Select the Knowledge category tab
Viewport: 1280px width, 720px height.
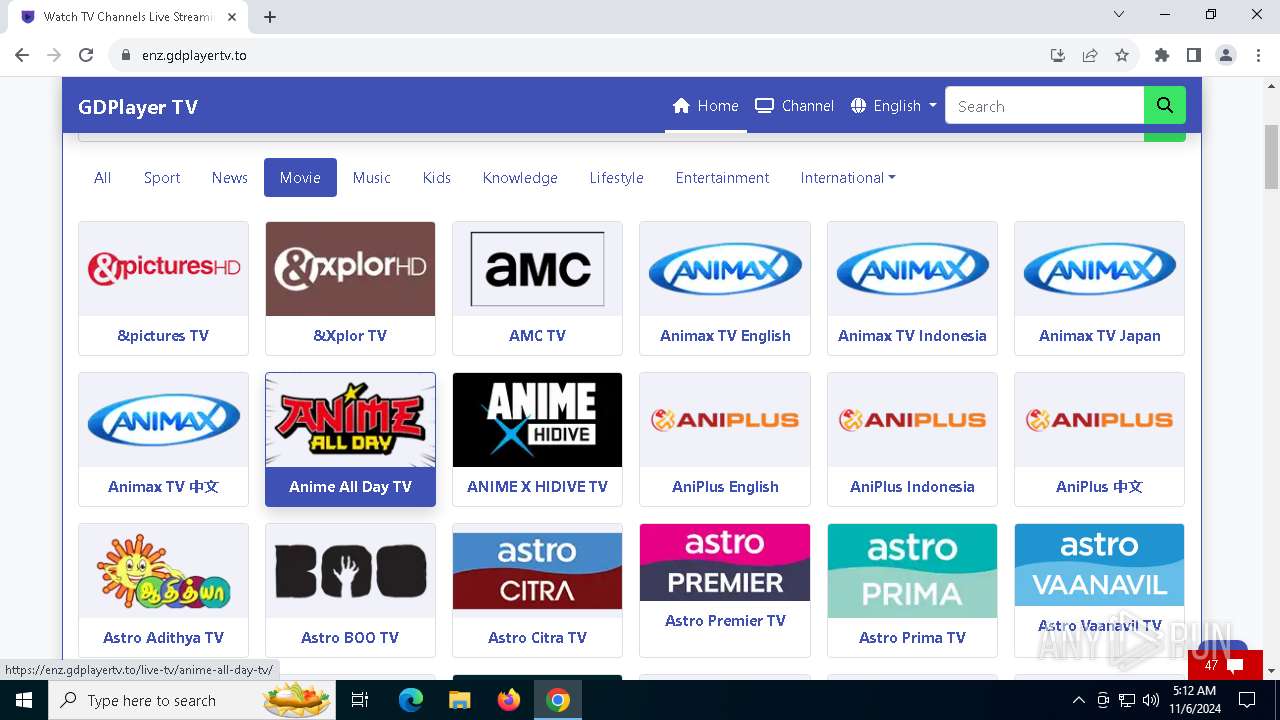pyautogui.click(x=520, y=177)
